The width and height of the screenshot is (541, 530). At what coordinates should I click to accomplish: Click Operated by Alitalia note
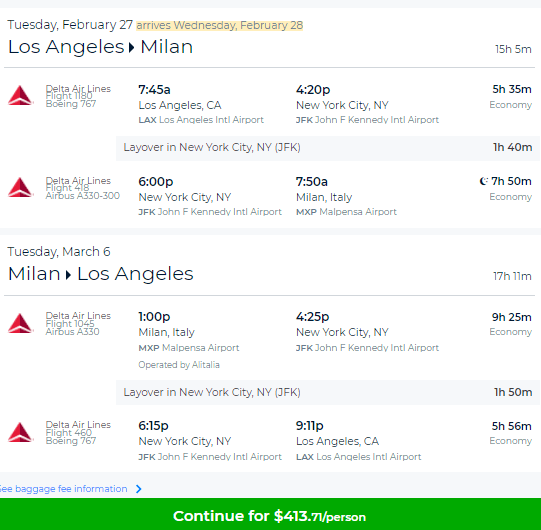coord(179,365)
